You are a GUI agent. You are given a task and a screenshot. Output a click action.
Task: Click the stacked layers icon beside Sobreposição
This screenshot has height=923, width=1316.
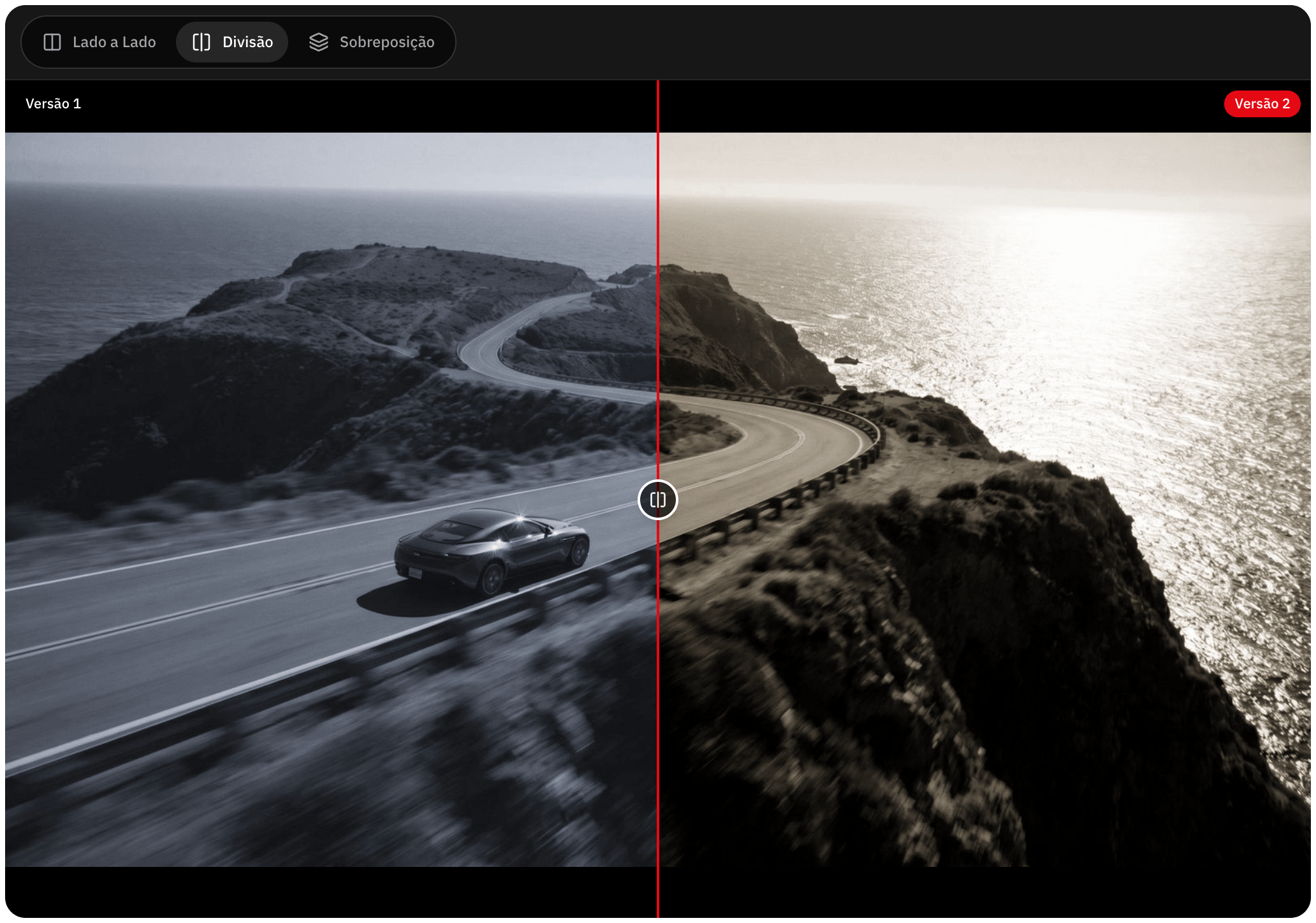click(x=319, y=42)
